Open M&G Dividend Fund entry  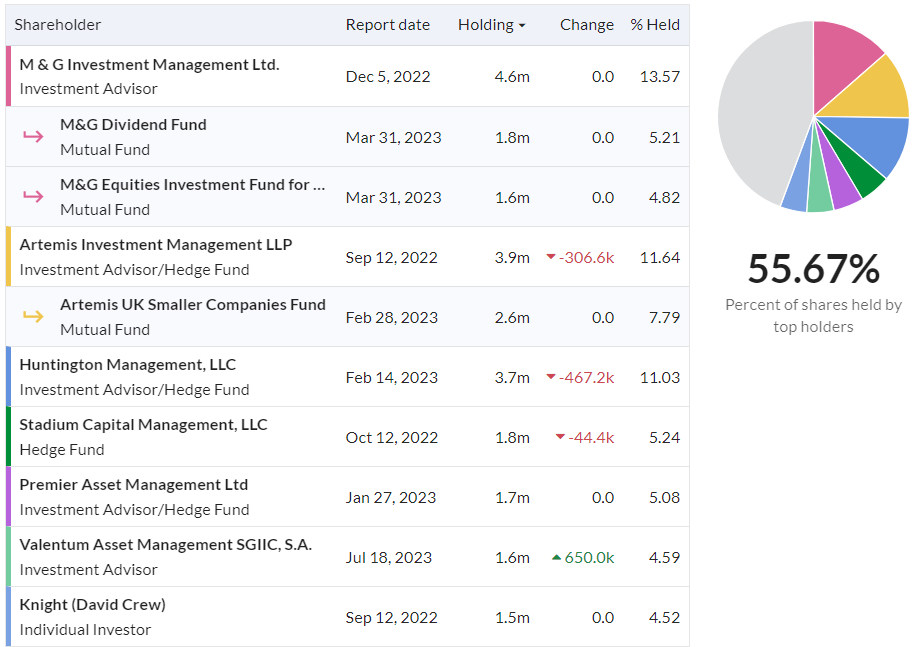coord(133,125)
